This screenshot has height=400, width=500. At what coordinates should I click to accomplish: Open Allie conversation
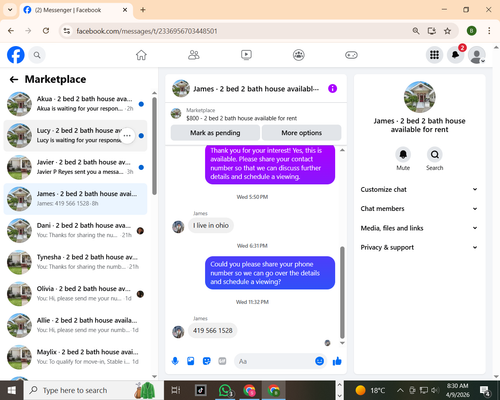[x=75, y=326]
